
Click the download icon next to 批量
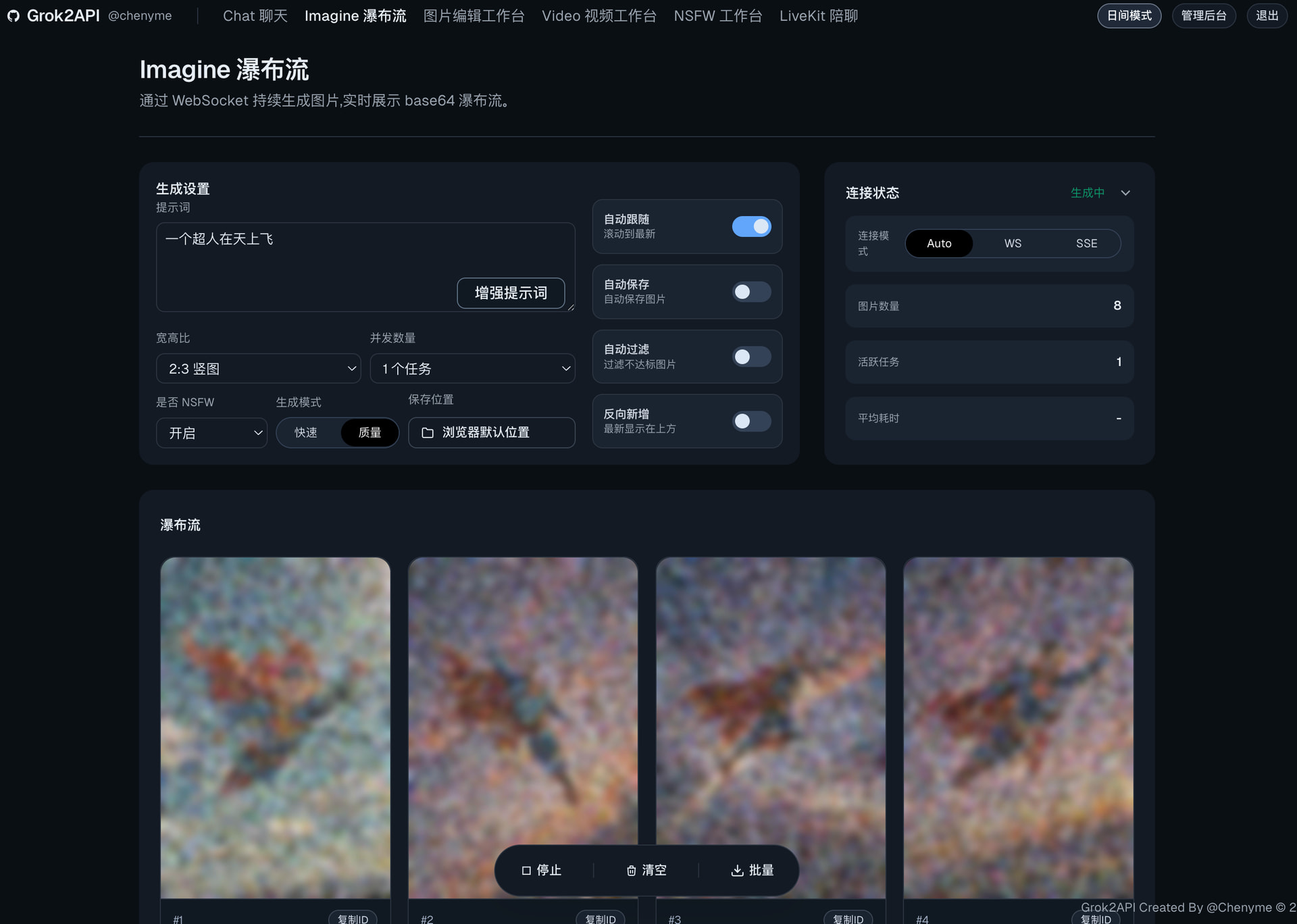coord(737,871)
